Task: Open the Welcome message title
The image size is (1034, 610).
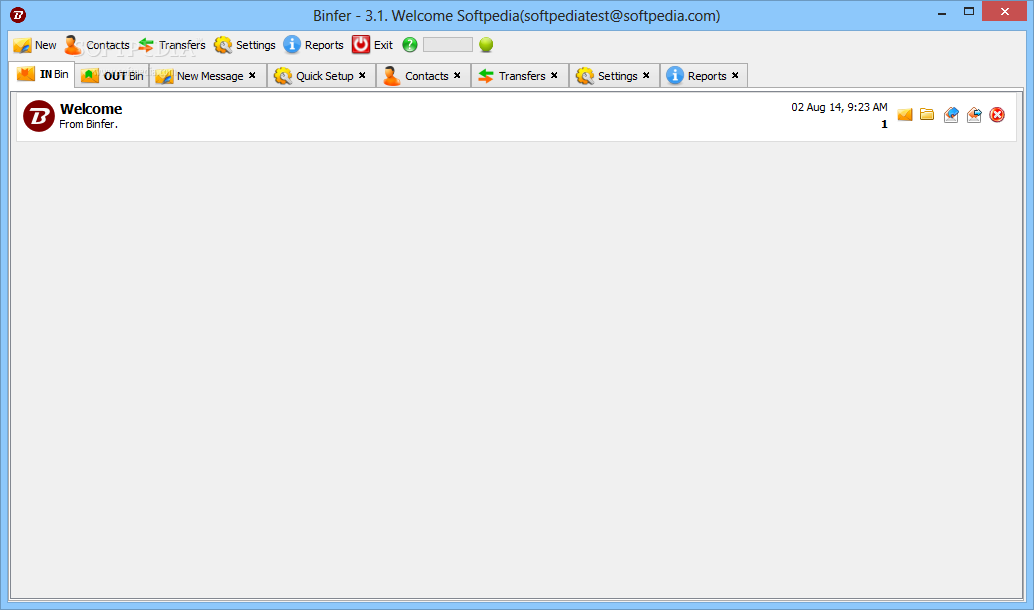Action: coord(91,109)
